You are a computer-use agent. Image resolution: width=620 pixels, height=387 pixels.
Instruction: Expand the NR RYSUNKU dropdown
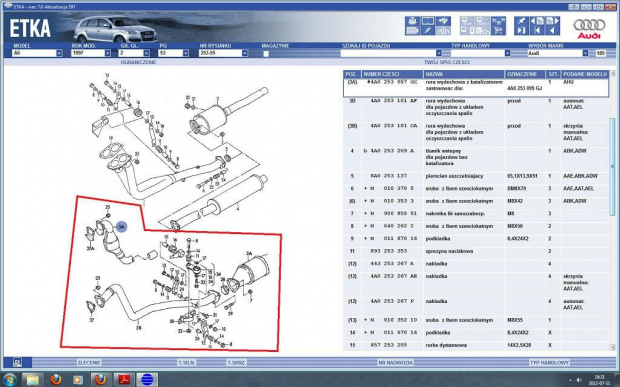tap(245, 53)
